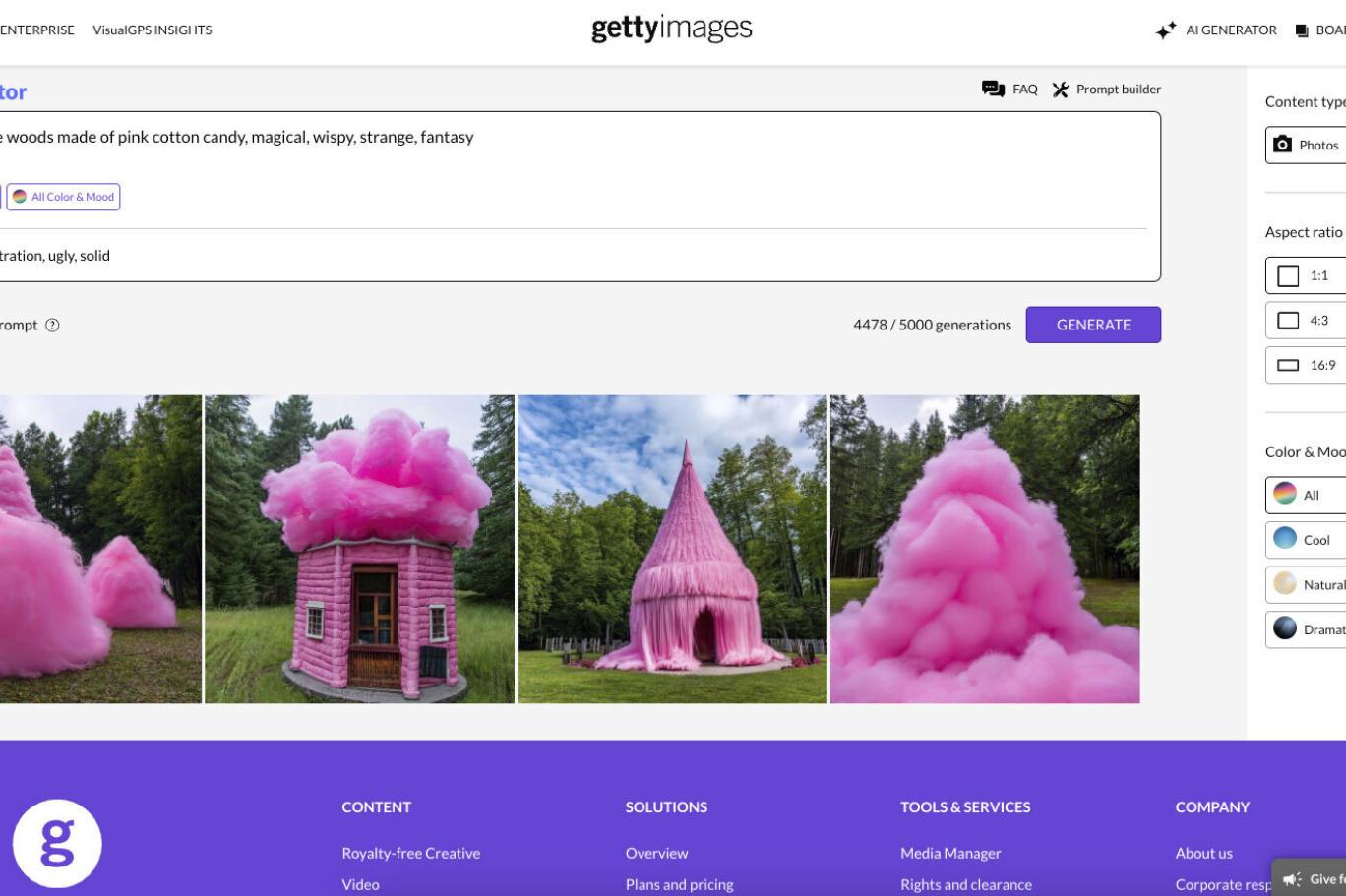Open VisualGPS Insights menu item

[x=153, y=30]
